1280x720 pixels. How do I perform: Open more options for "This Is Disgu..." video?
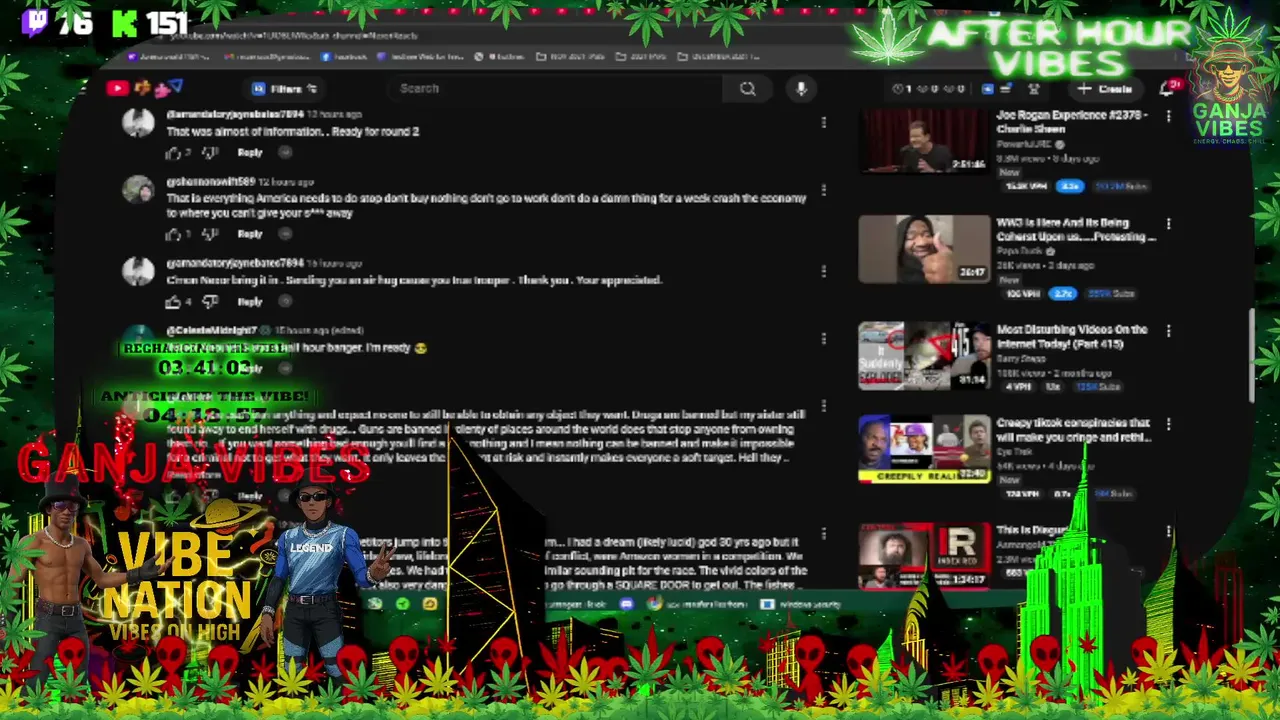pos(1168,532)
